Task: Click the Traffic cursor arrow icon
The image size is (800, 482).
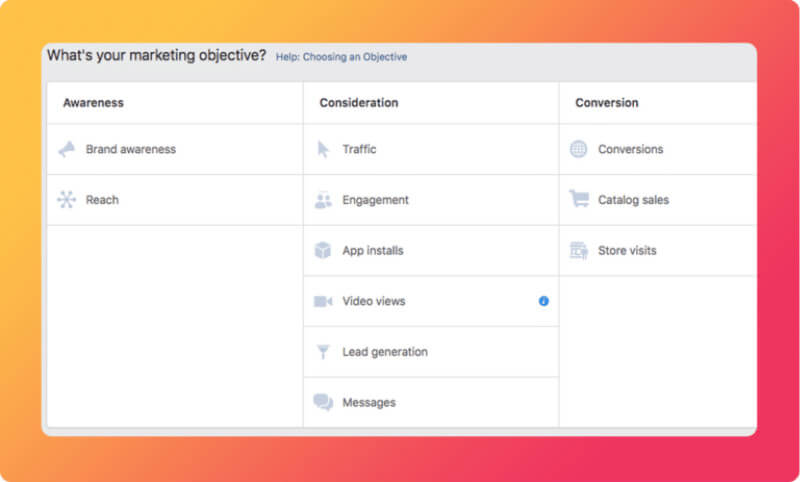Action: (323, 149)
